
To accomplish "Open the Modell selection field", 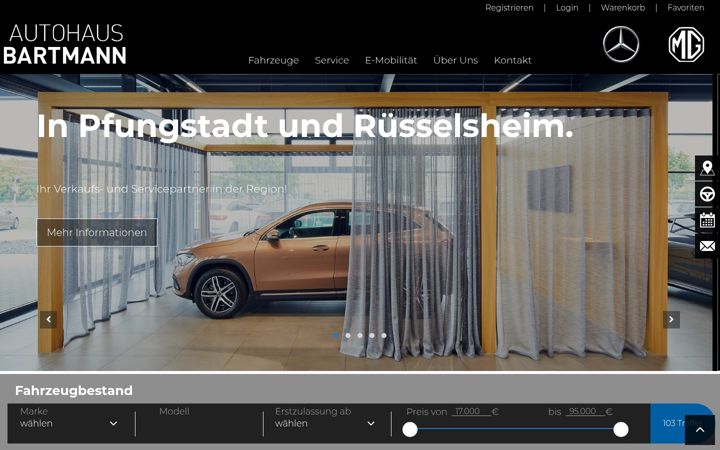I will coord(199,423).
